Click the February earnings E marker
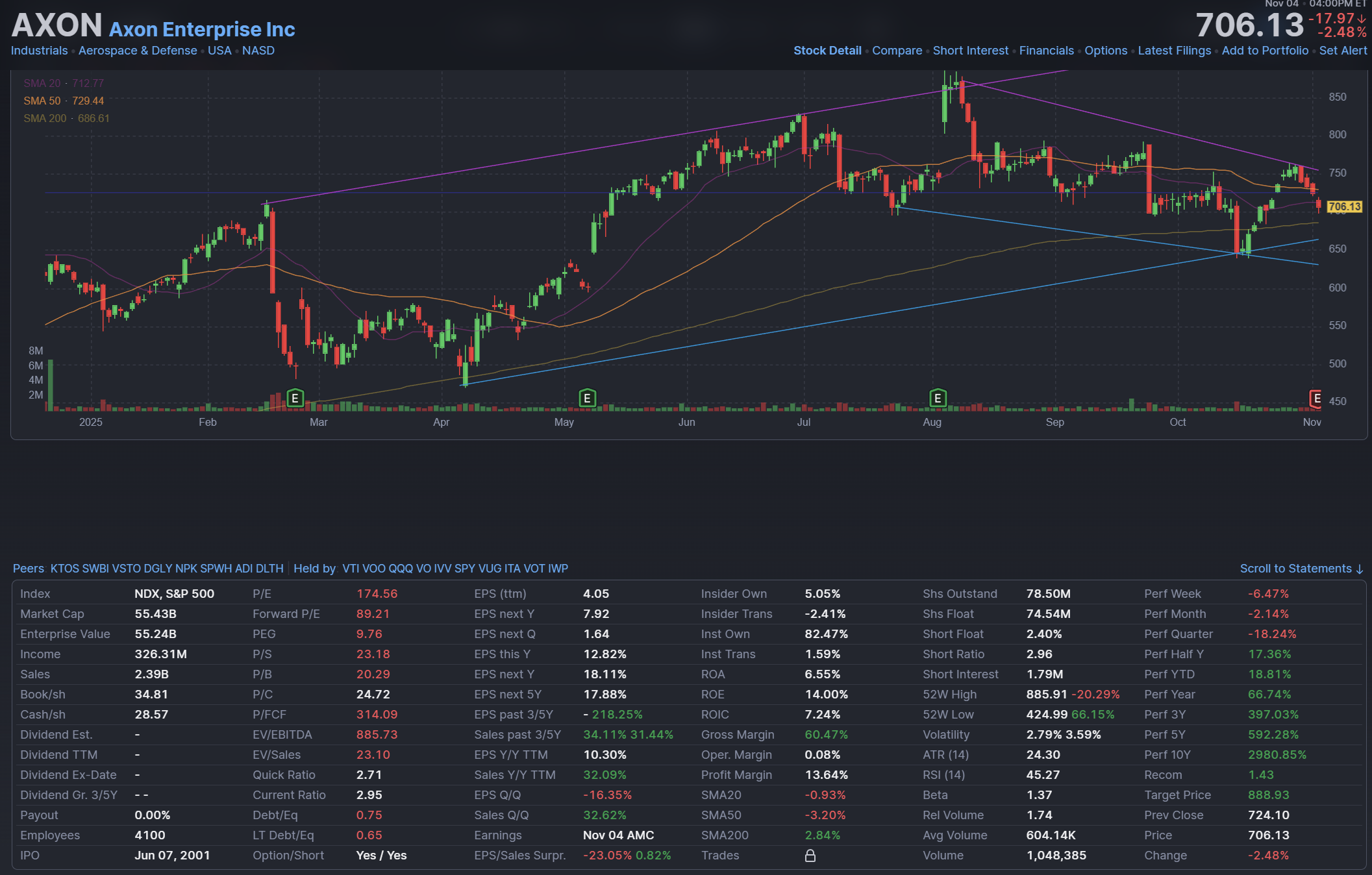 point(295,398)
